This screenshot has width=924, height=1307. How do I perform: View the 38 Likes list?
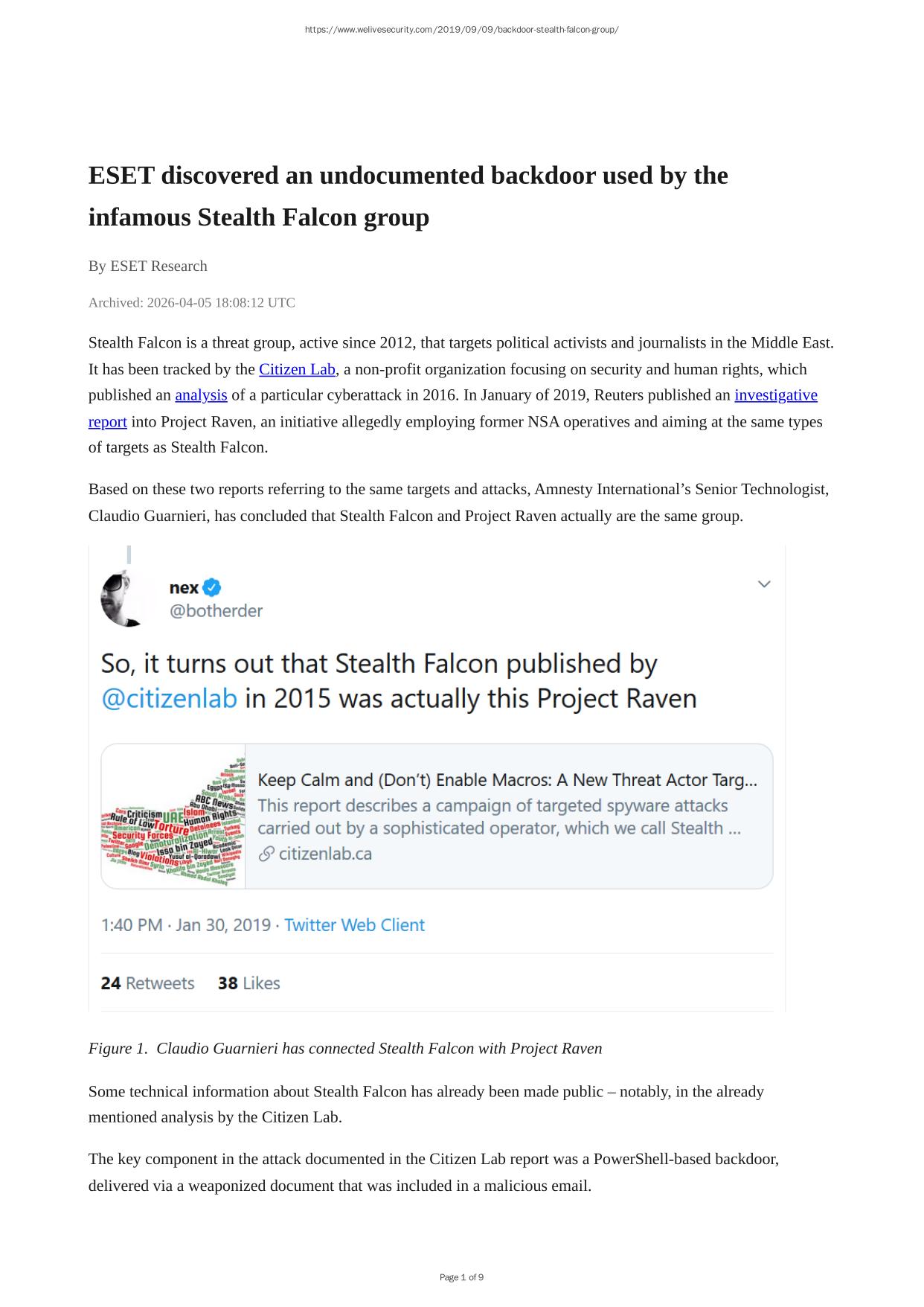click(x=248, y=983)
